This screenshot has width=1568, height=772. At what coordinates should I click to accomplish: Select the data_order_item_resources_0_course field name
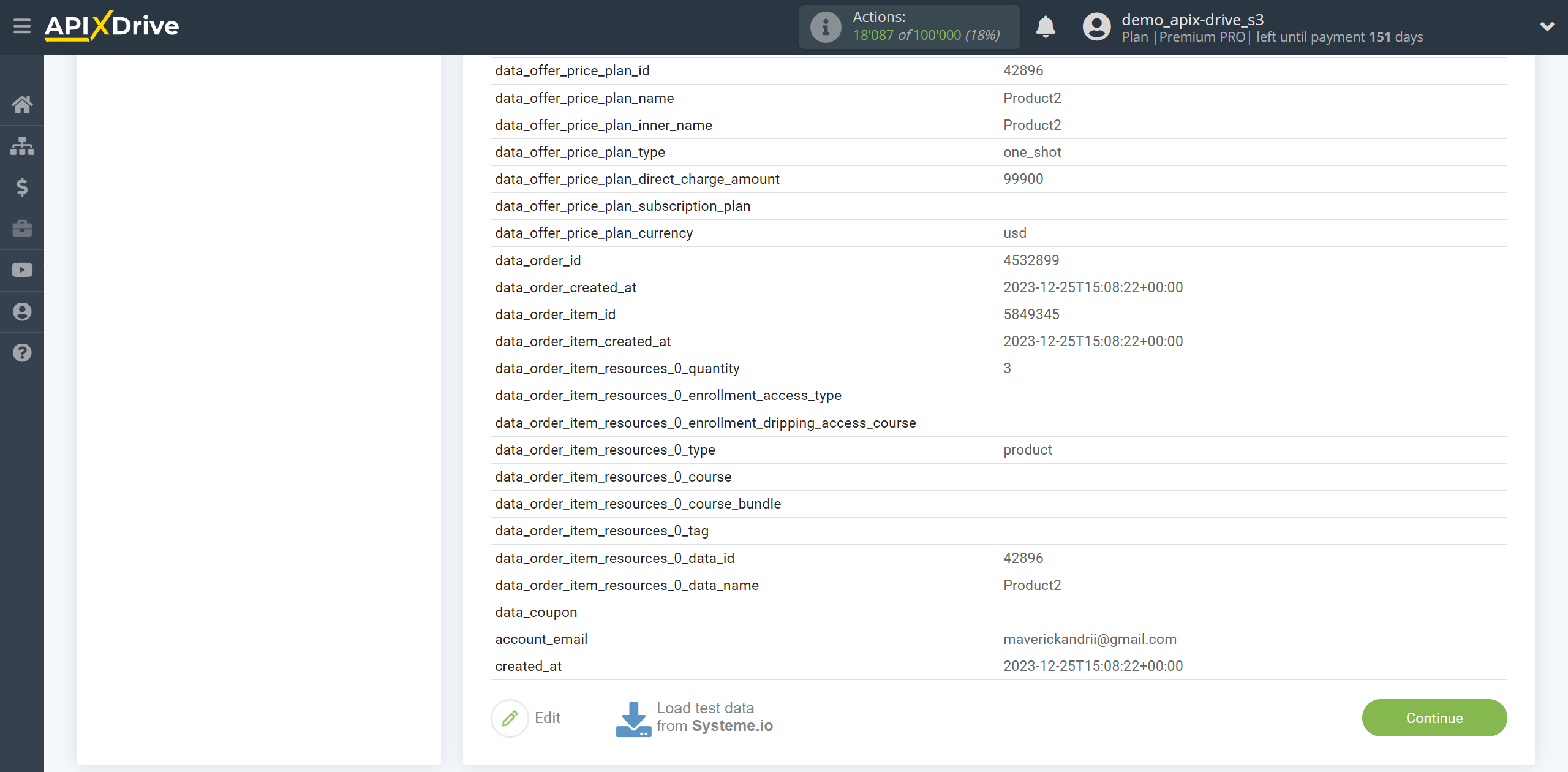(x=613, y=477)
